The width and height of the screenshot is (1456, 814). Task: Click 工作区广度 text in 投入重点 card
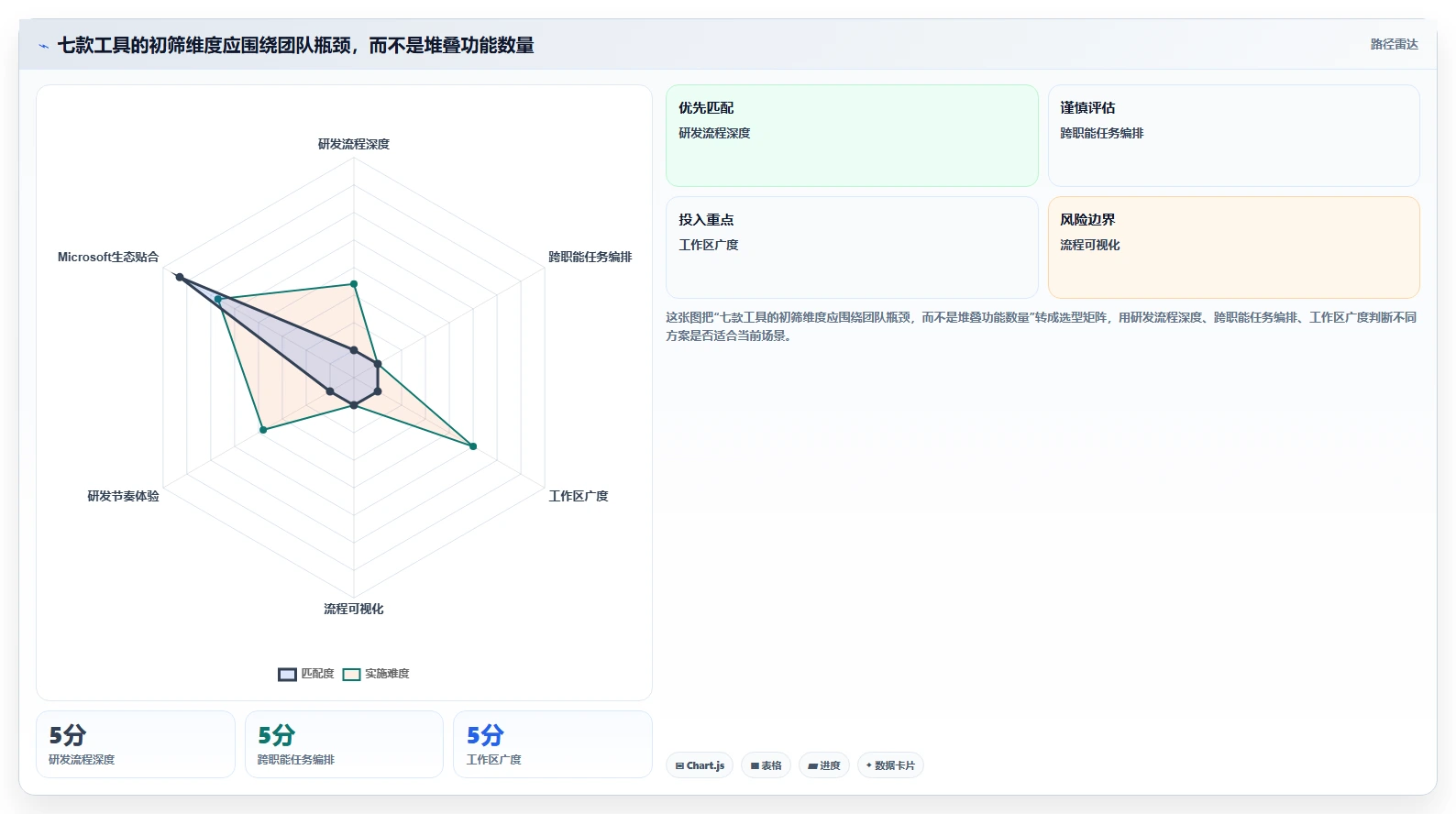[x=709, y=245]
